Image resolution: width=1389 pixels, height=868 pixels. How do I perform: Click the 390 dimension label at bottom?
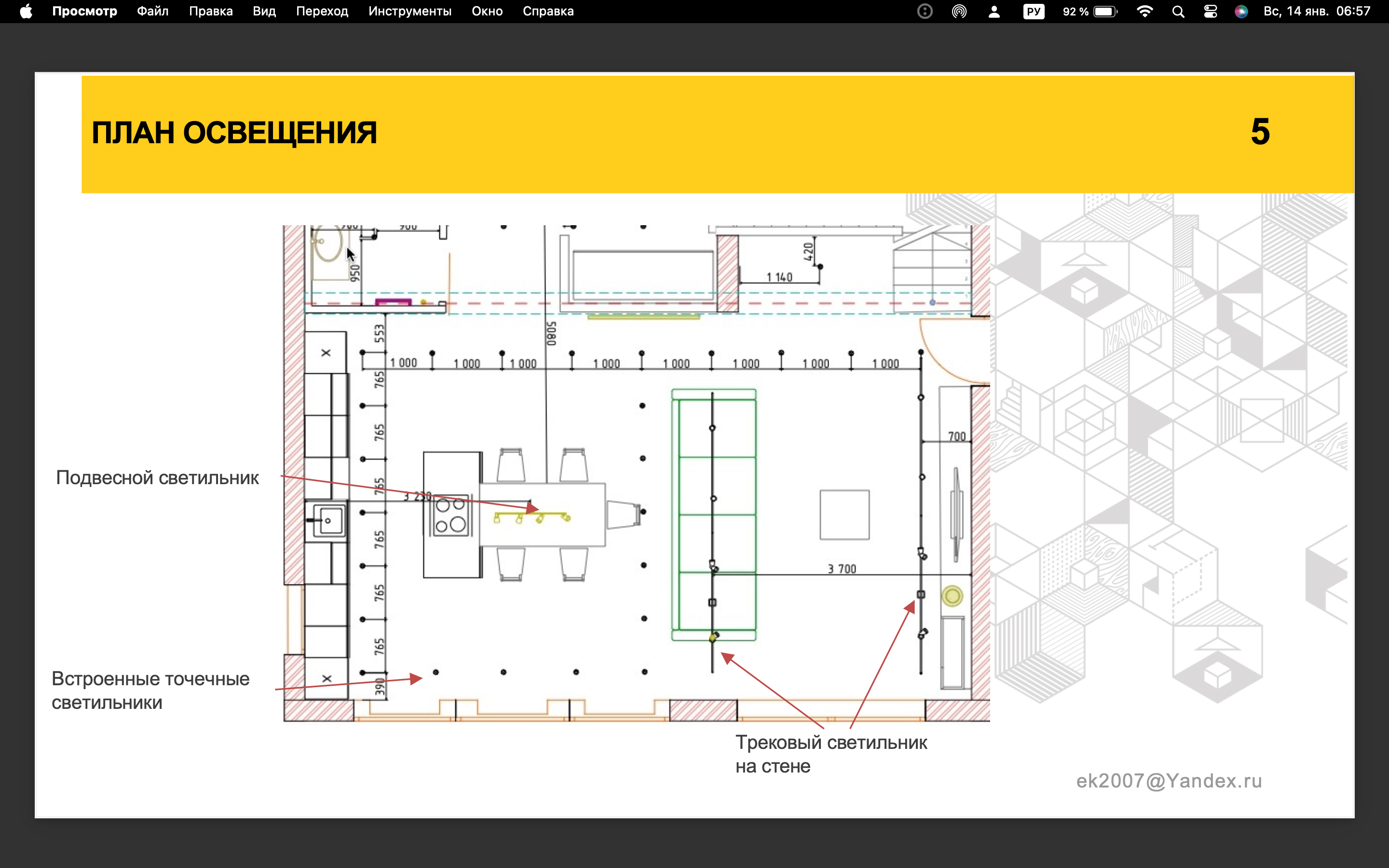[x=380, y=687]
